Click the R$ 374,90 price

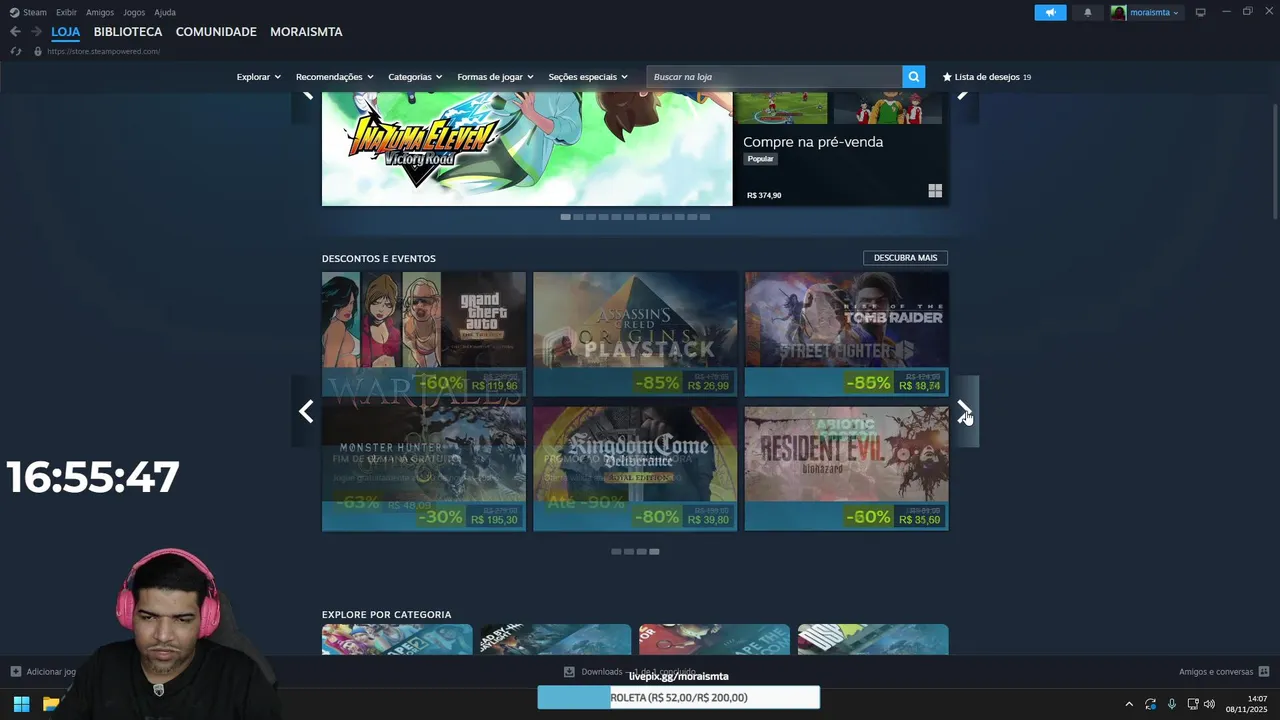pyautogui.click(x=764, y=196)
